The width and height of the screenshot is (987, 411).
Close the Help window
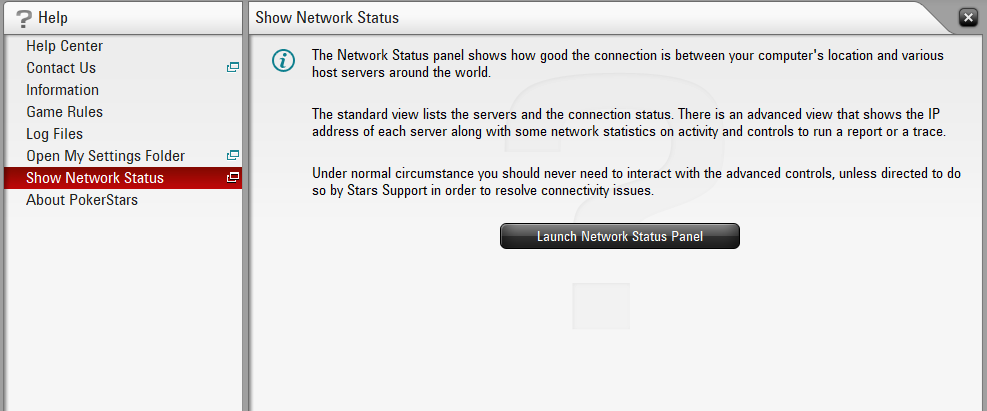968,18
